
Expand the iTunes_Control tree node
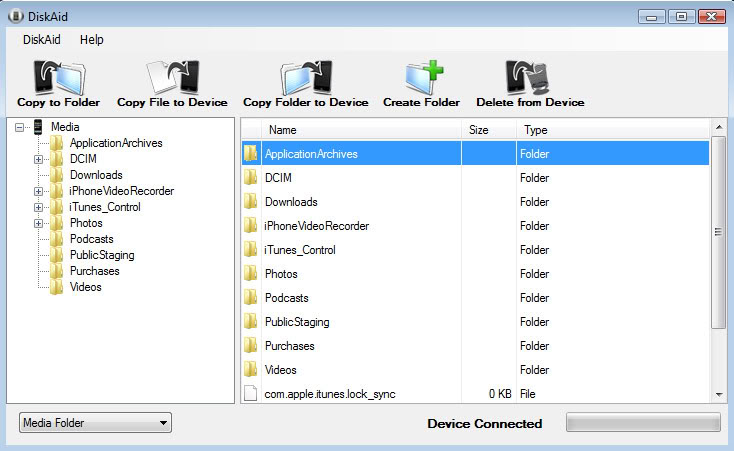[38, 207]
